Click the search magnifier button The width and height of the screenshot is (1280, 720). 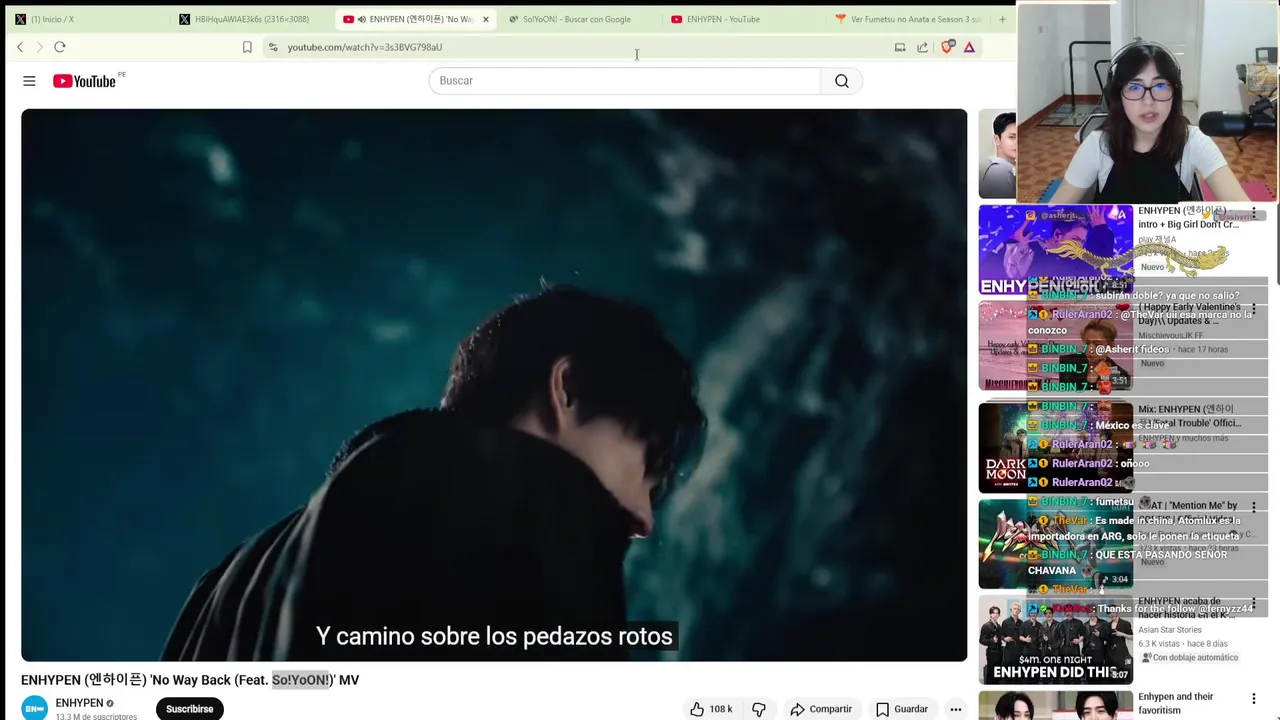(842, 81)
